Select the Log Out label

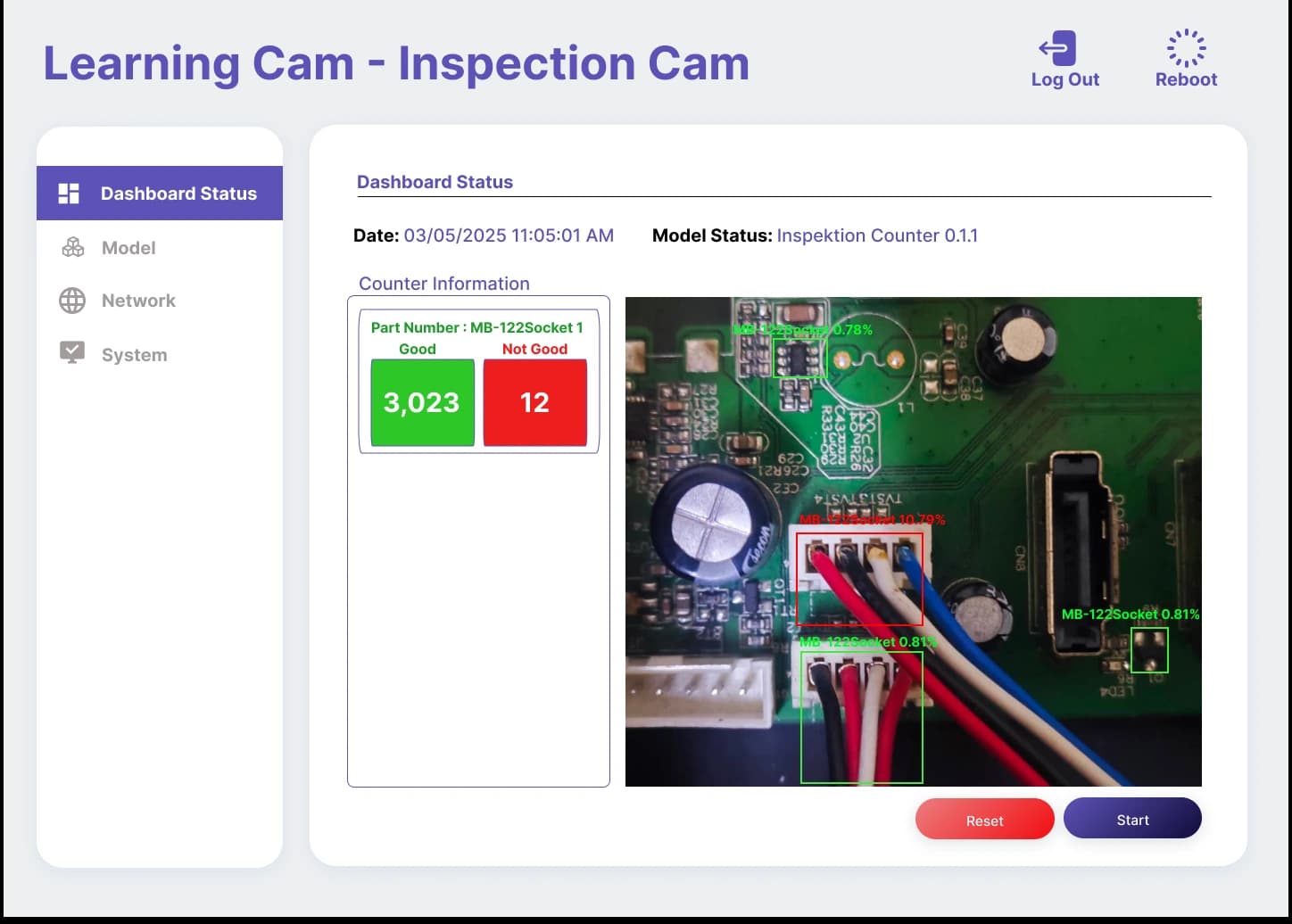tap(1065, 79)
